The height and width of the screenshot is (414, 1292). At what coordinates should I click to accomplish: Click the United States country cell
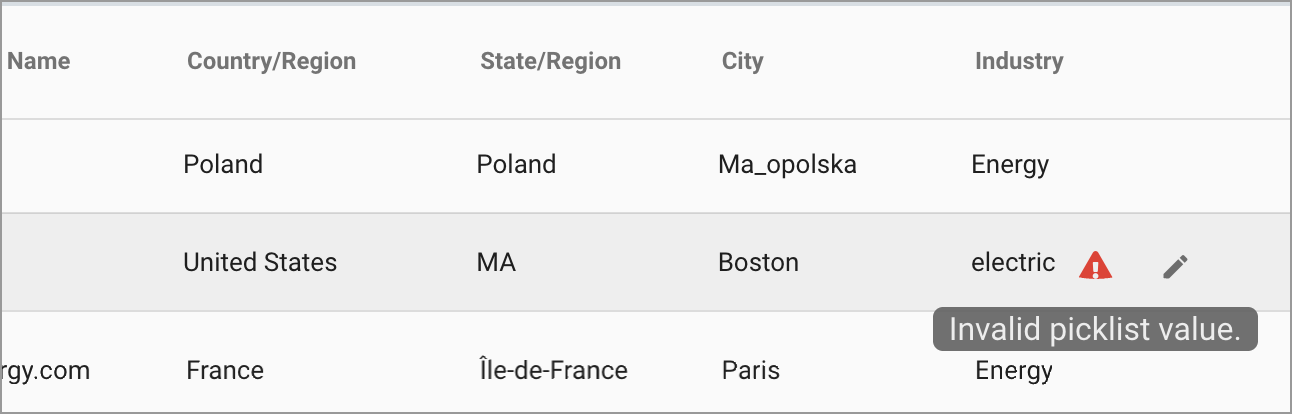click(x=260, y=263)
